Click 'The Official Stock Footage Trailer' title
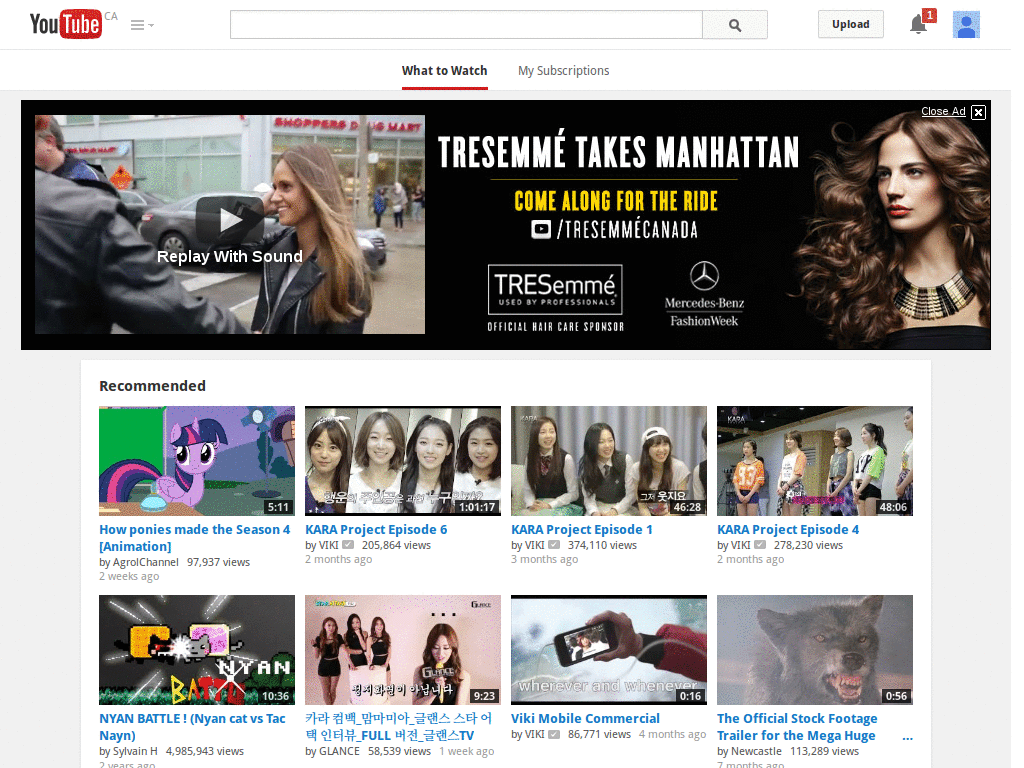Viewport: 1024px width, 768px height. pyautogui.click(x=797, y=726)
